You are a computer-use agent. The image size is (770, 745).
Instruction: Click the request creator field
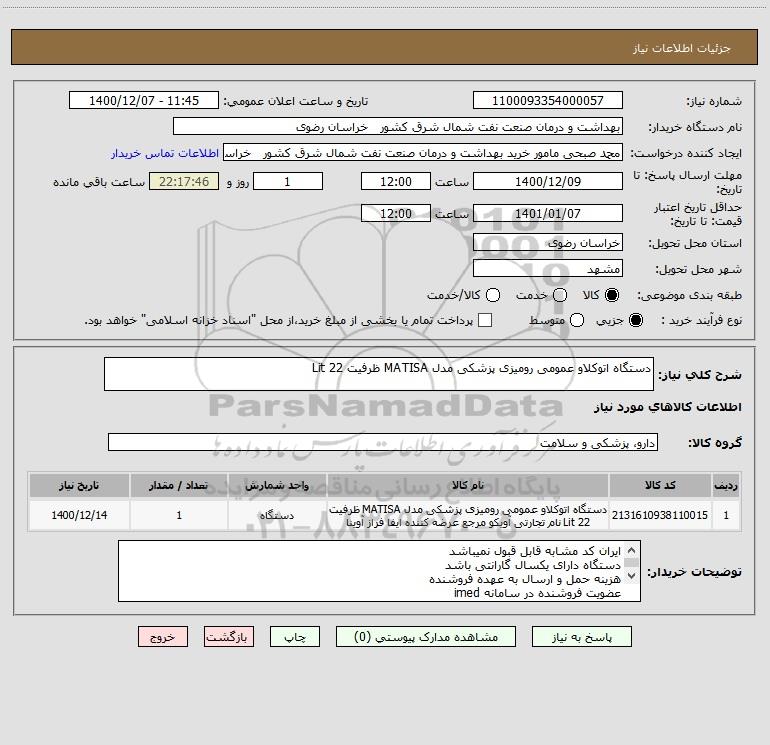pos(423,152)
